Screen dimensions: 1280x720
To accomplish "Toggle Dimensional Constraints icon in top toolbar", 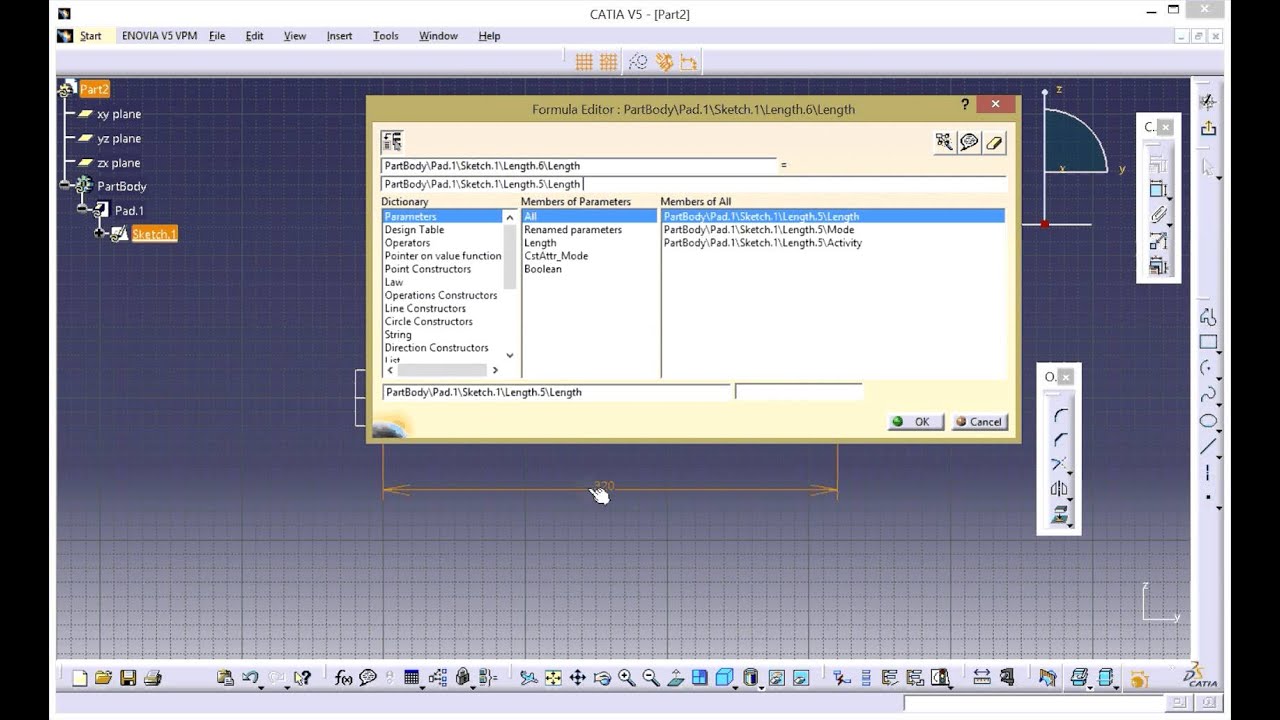I will pyautogui.click(x=688, y=62).
